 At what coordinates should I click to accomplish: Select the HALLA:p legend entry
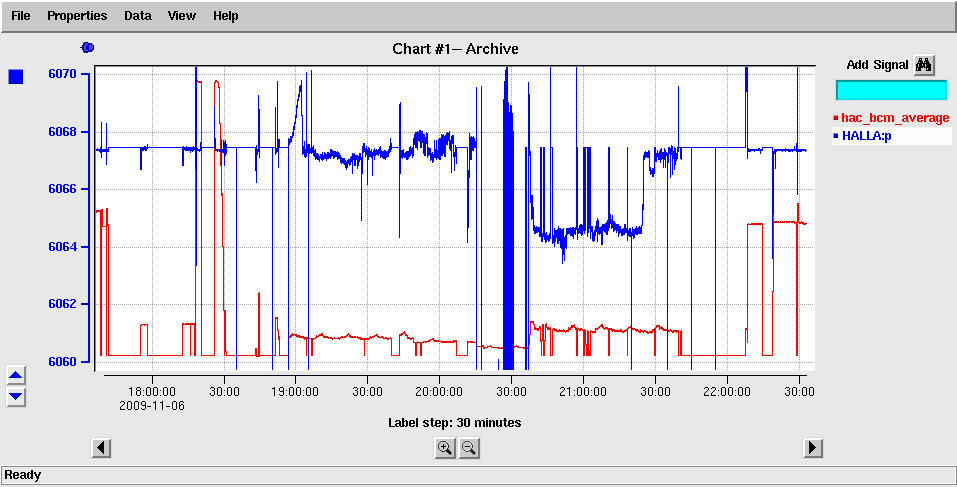891,135
